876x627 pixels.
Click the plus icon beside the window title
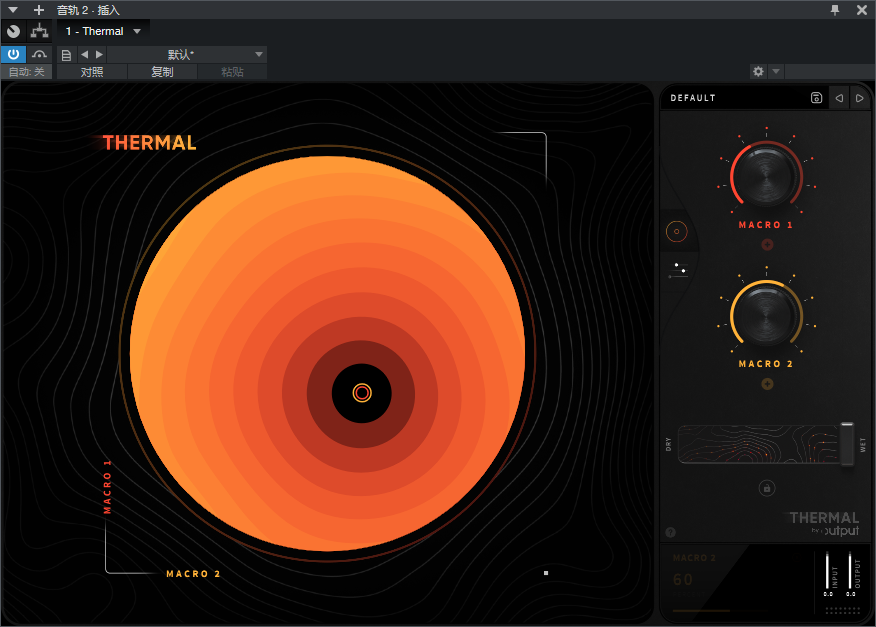[x=39, y=10]
